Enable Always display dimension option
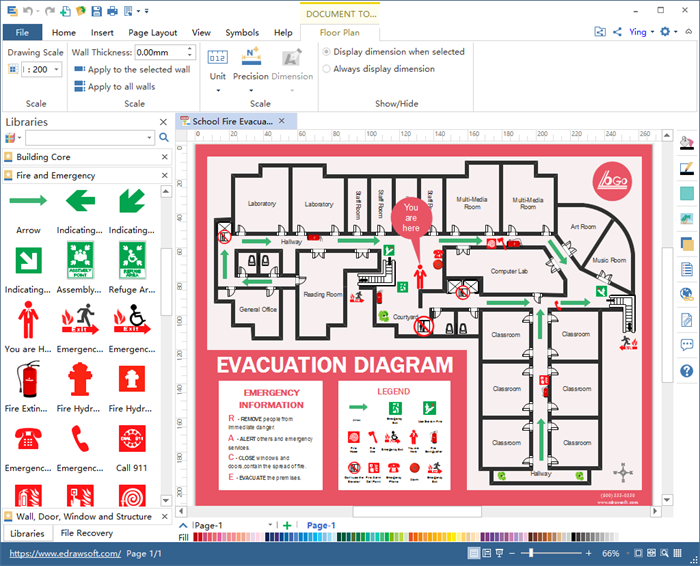The height and width of the screenshot is (566, 700). pyautogui.click(x=327, y=69)
